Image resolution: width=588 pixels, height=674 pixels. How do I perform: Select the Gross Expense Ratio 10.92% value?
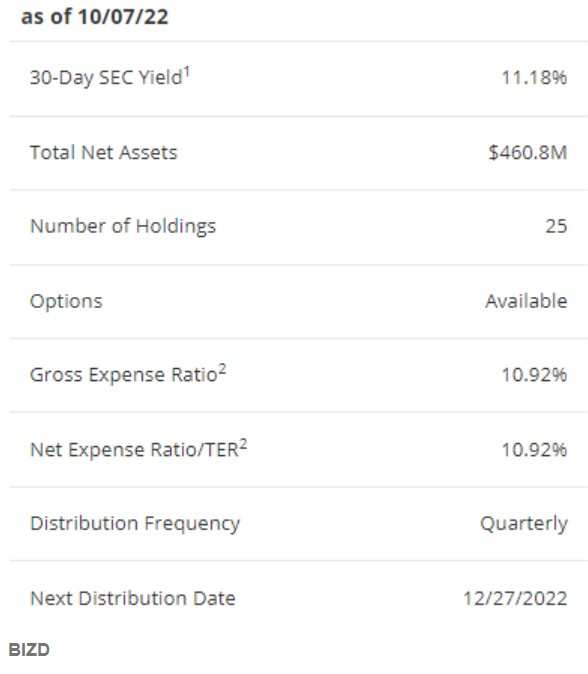pos(534,375)
